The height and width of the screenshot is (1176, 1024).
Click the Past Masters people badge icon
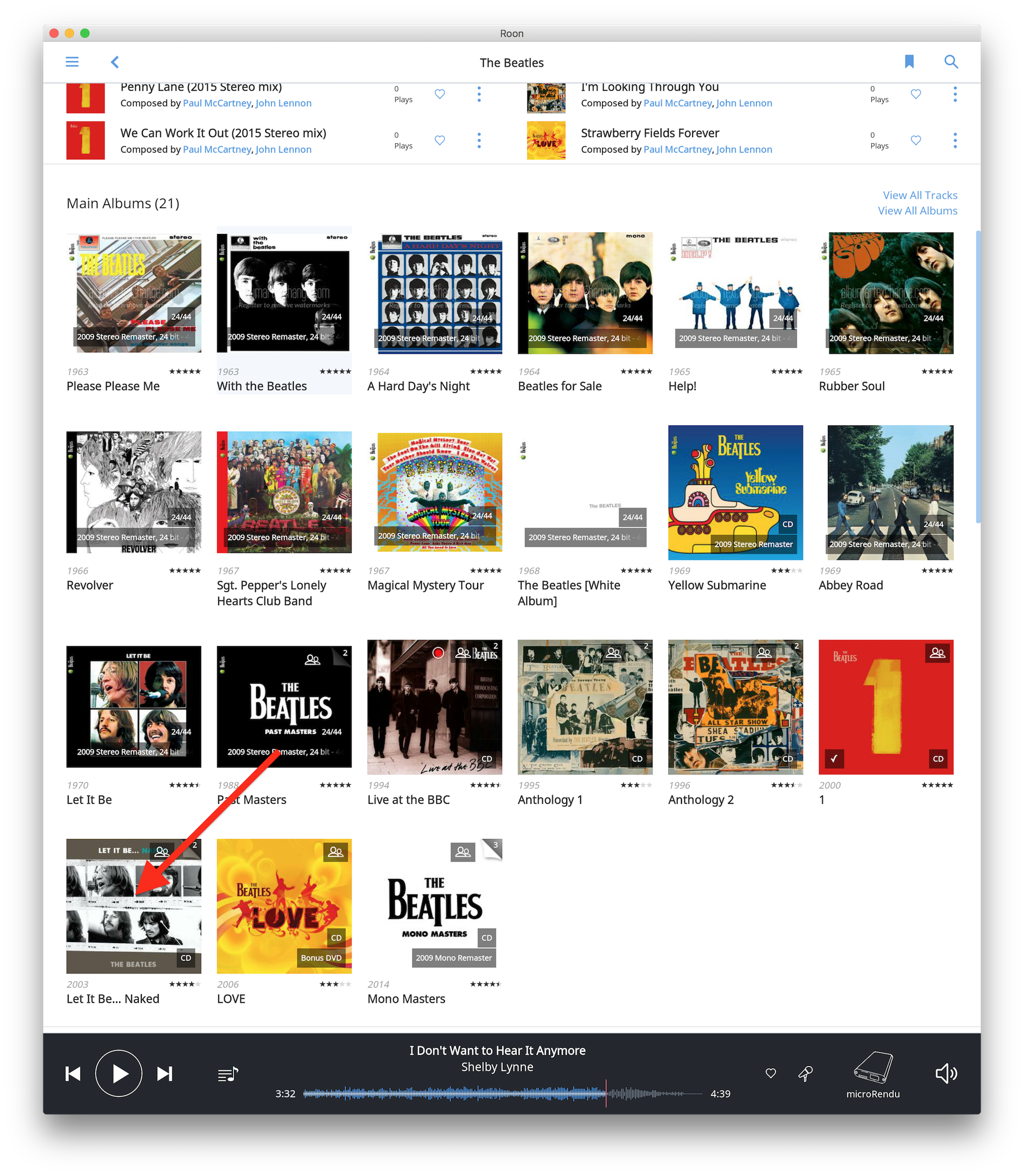coord(312,659)
